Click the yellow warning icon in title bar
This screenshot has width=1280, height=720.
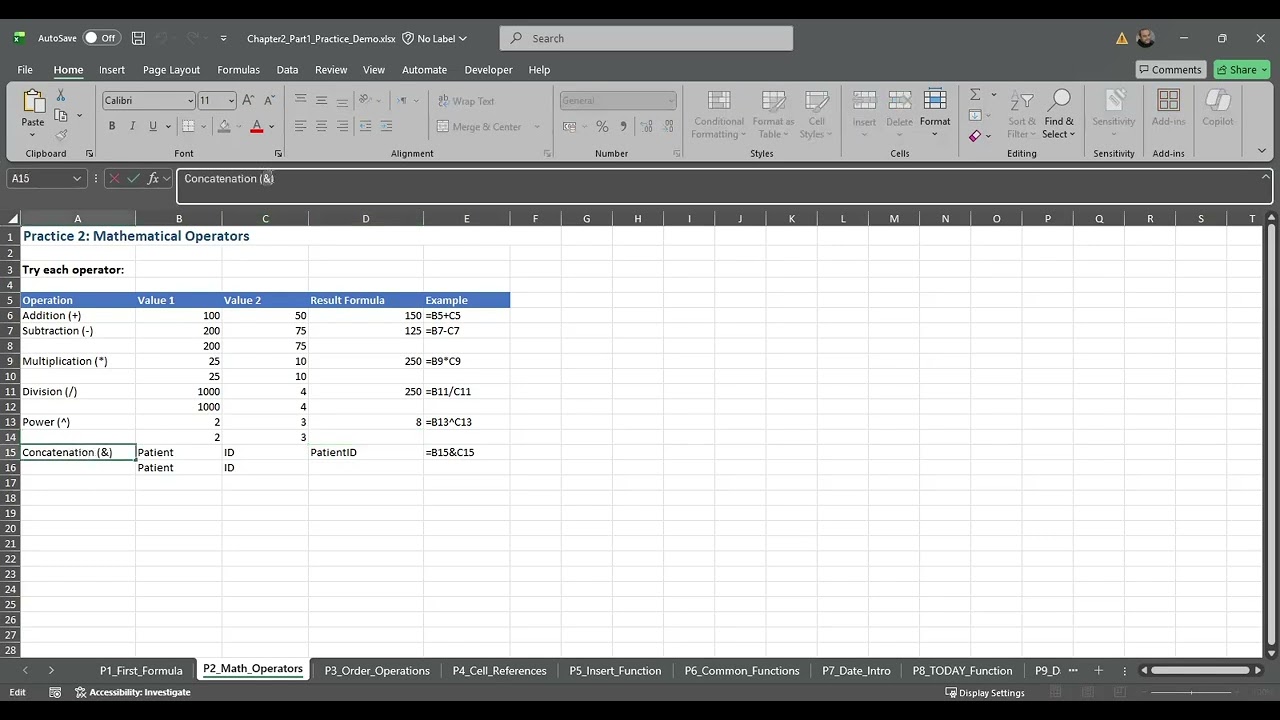[1122, 38]
